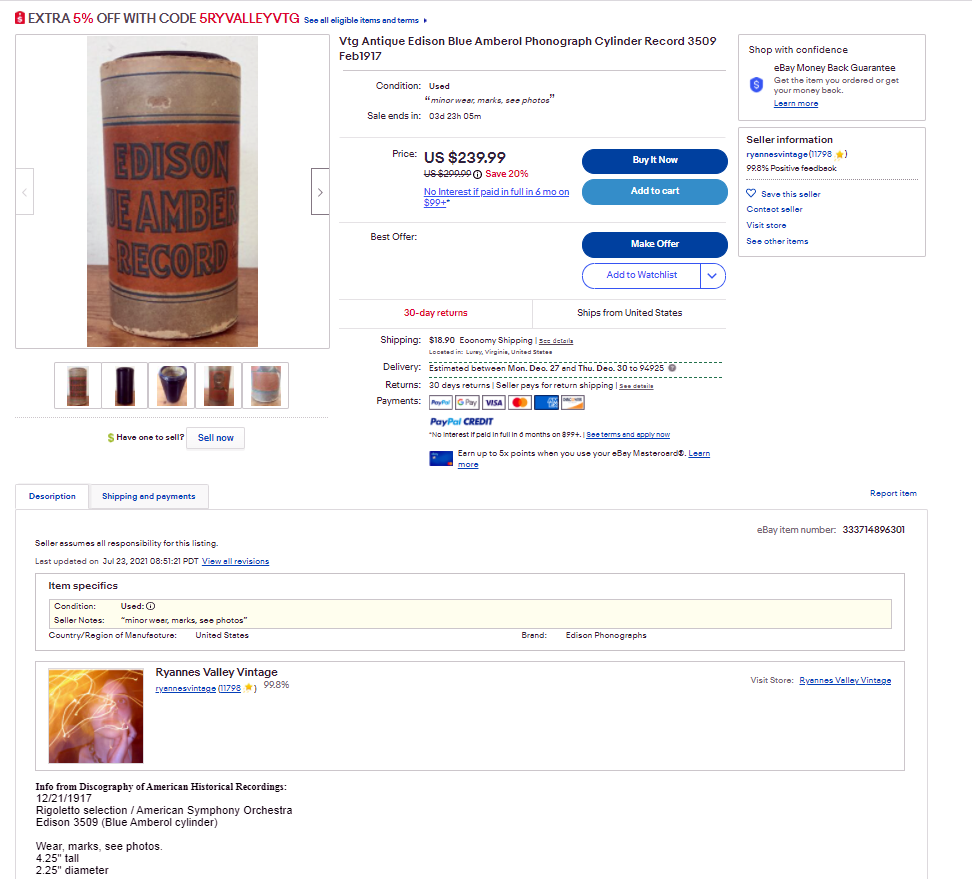Select the open cylinder top thumbnail
Viewport: 972px width, 879px height.
[x=172, y=386]
